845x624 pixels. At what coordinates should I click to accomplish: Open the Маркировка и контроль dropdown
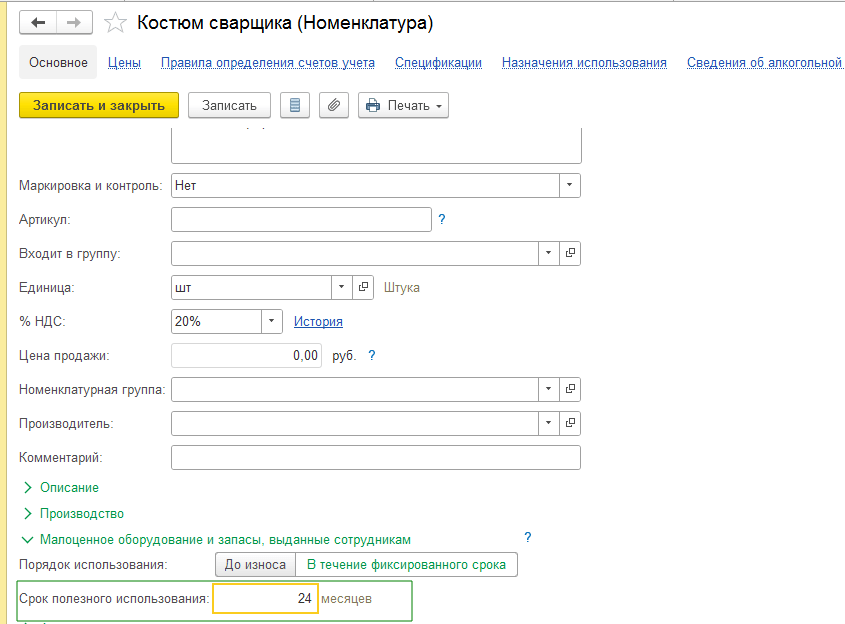point(568,185)
